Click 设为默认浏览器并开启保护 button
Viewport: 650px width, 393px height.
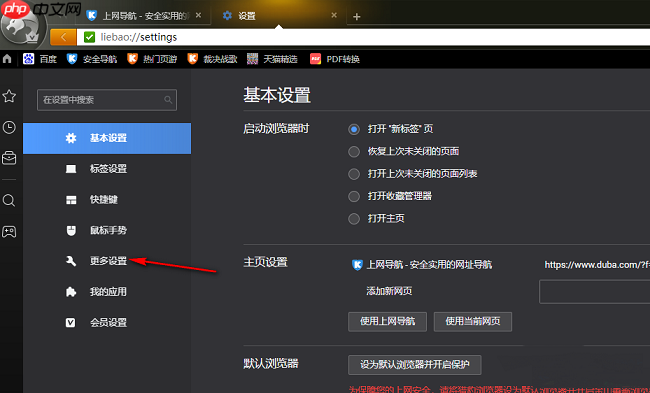tap(415, 365)
